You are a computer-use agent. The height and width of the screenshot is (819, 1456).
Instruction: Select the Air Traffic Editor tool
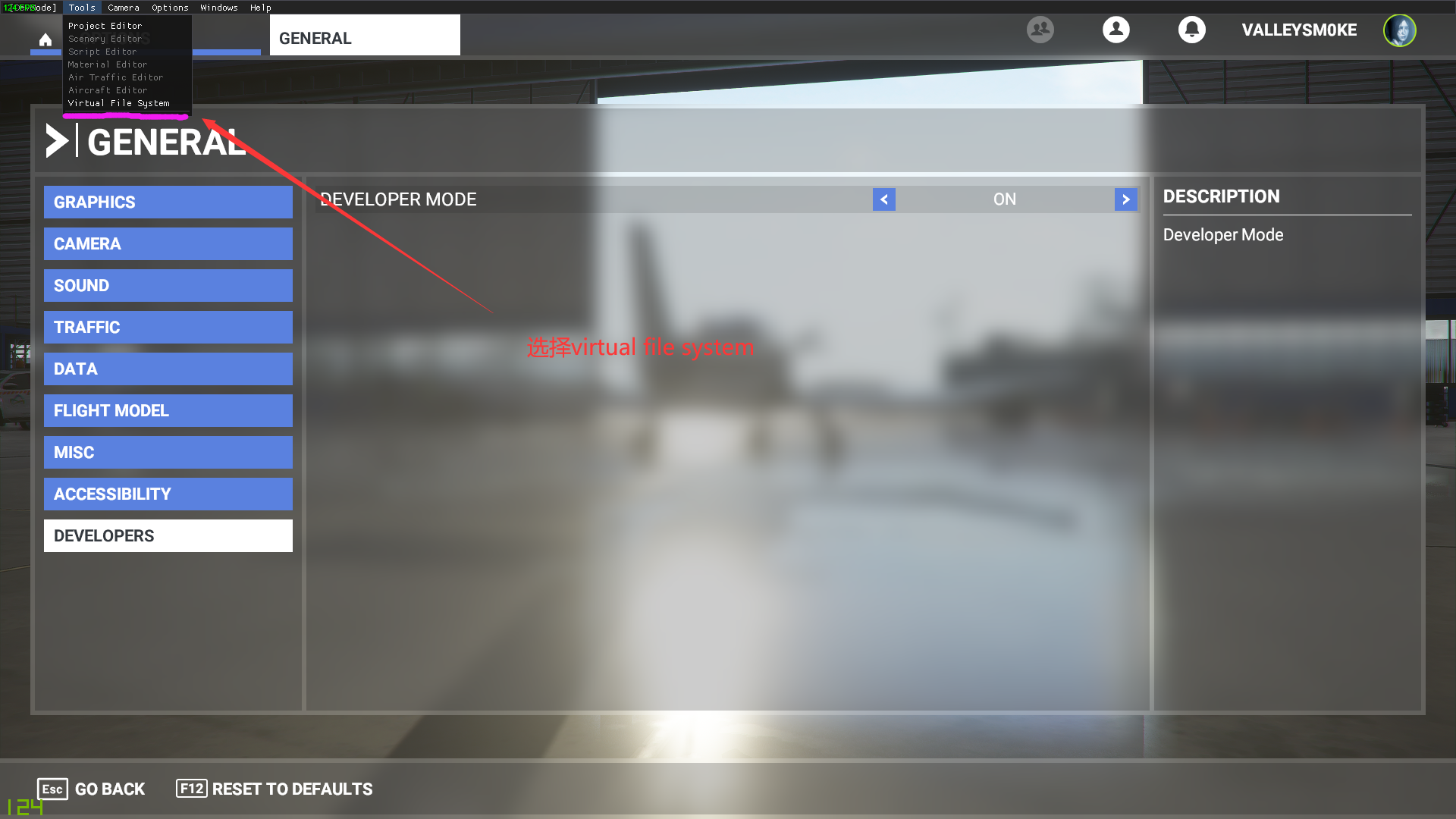click(x=115, y=77)
